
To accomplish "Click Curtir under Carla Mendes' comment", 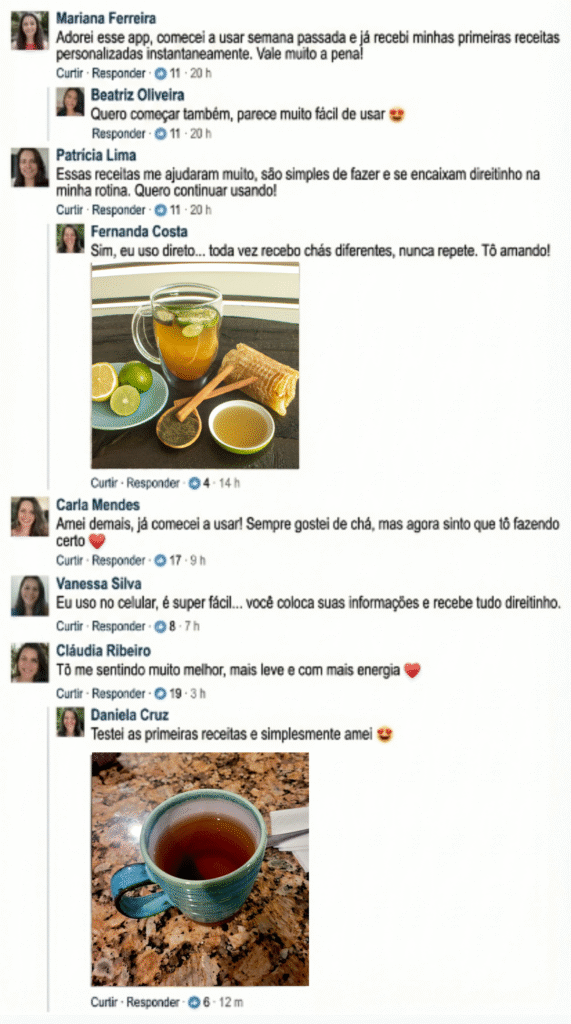I will pos(69,560).
